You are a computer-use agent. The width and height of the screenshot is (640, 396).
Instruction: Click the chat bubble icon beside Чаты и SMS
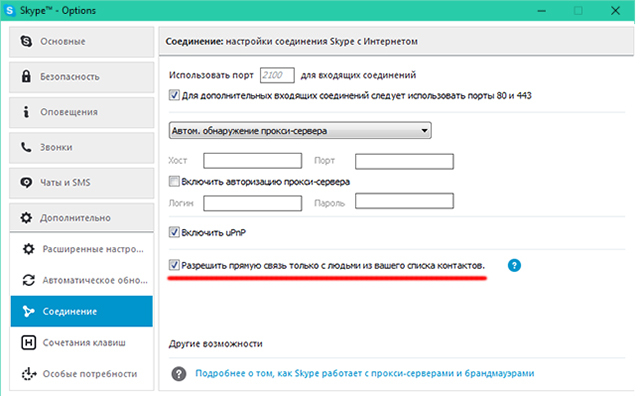pos(26,182)
